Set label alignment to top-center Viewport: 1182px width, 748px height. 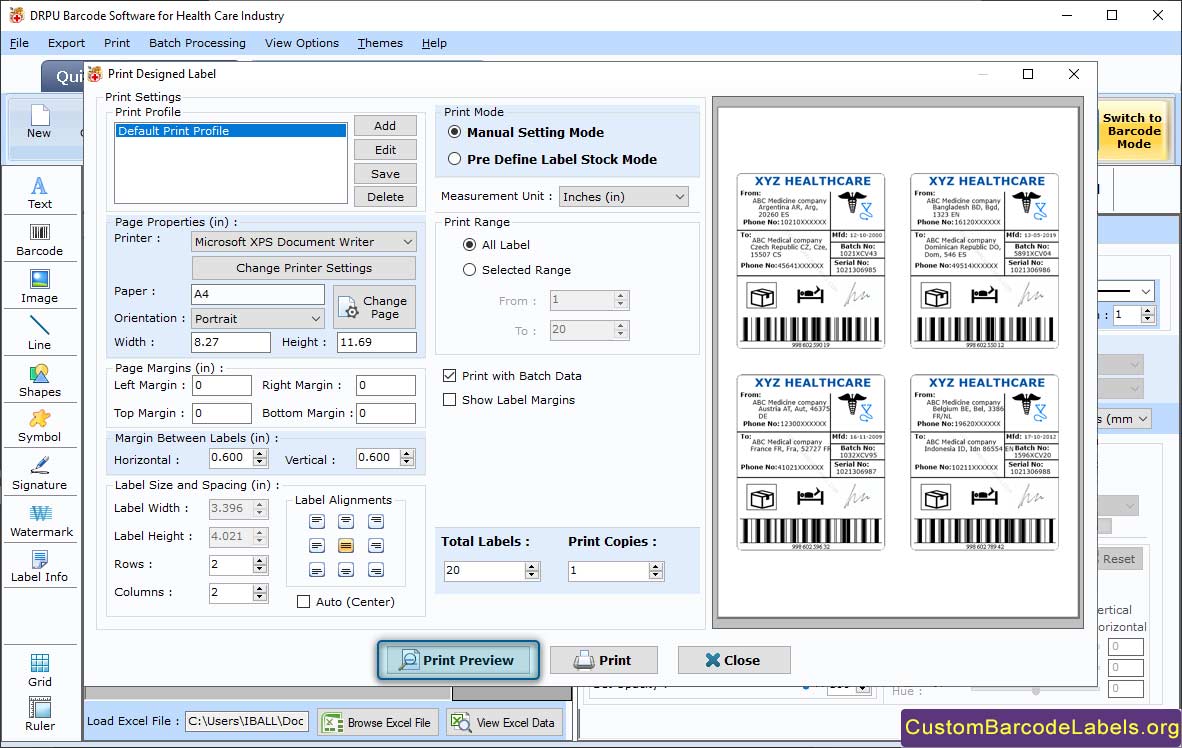(345, 521)
